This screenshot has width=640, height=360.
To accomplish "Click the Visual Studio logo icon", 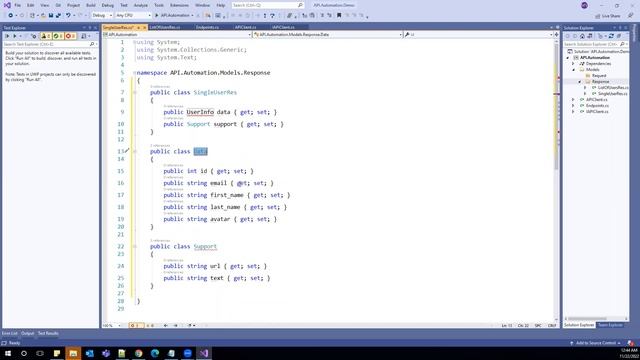I will (x=7, y=5).
